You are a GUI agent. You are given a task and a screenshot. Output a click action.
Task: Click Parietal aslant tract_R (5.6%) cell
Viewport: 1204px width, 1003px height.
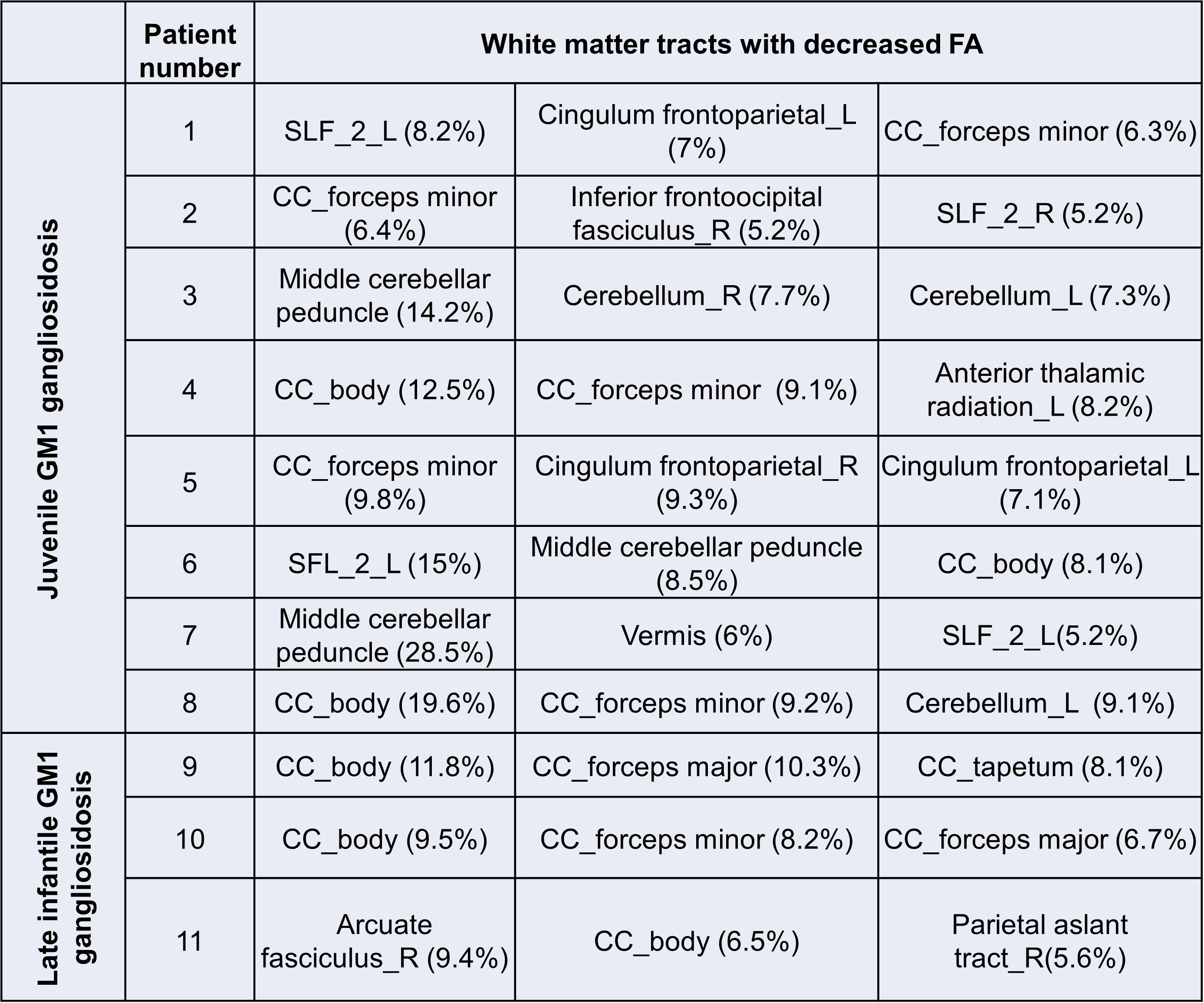(1040, 941)
